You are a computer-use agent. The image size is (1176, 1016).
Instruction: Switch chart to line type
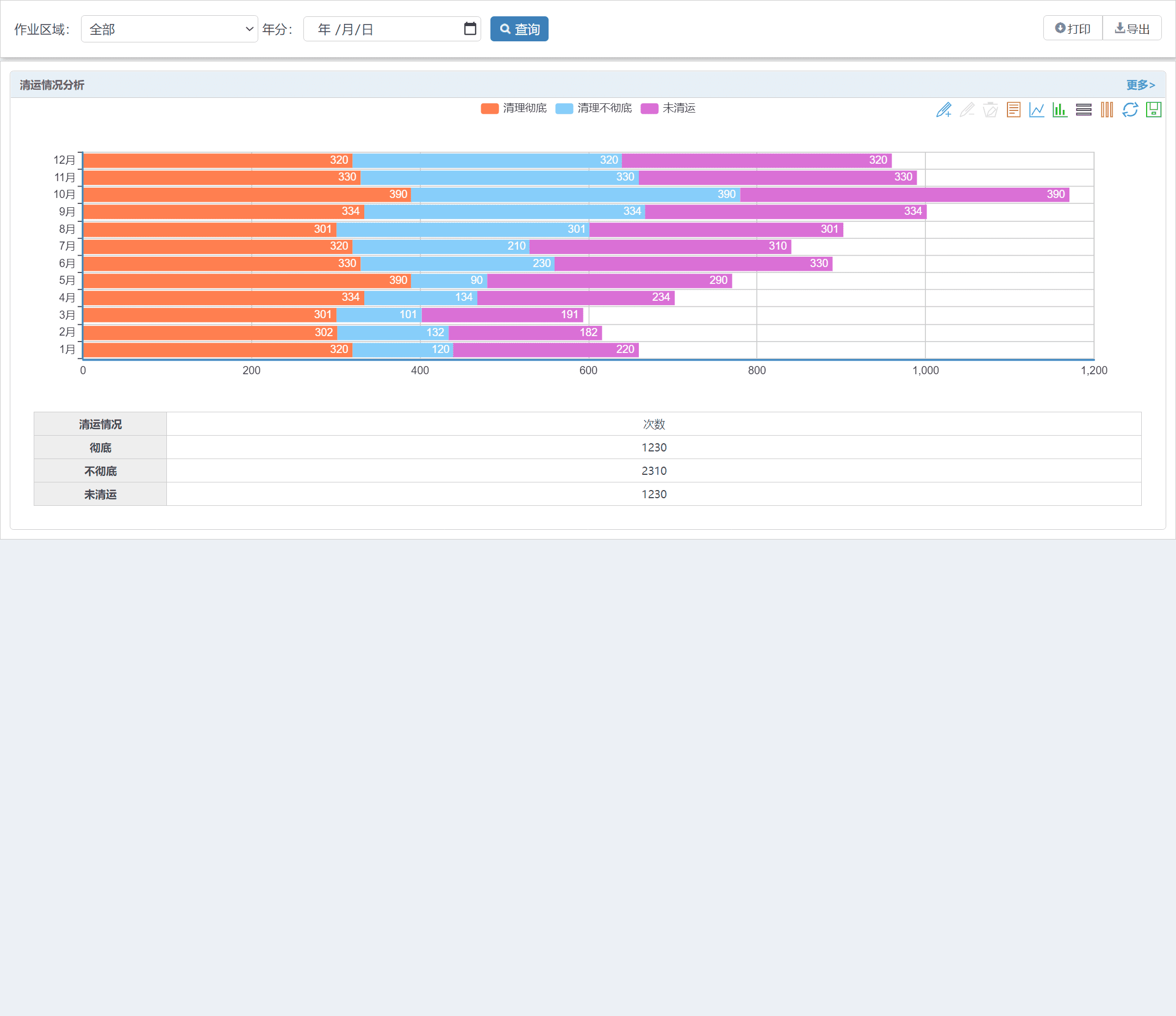1037,110
